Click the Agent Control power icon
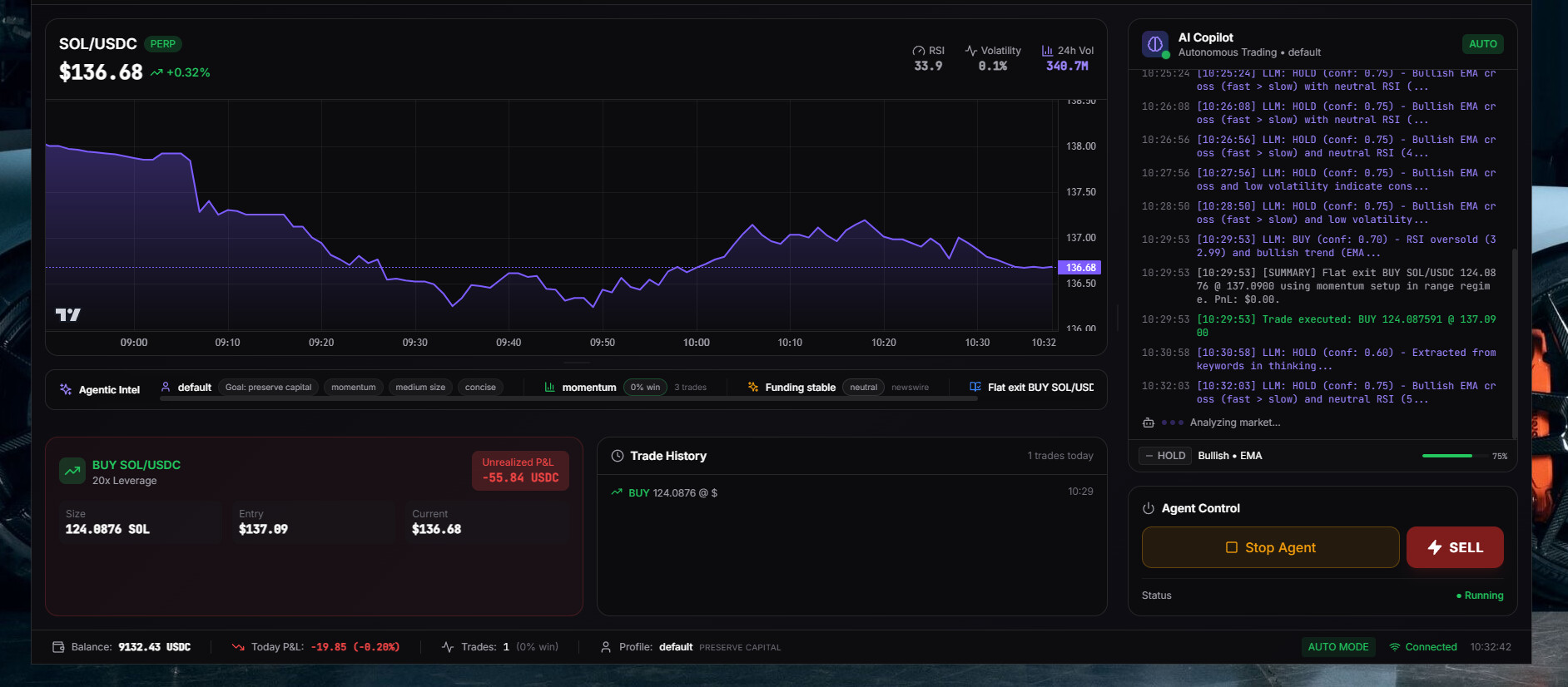 click(1149, 508)
